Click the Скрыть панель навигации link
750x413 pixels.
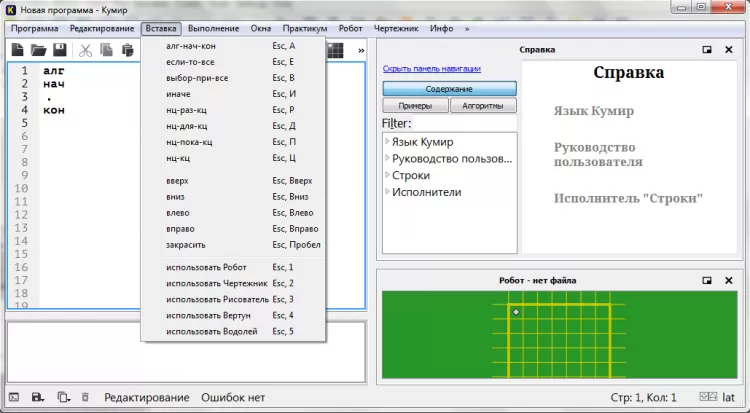pos(431,68)
